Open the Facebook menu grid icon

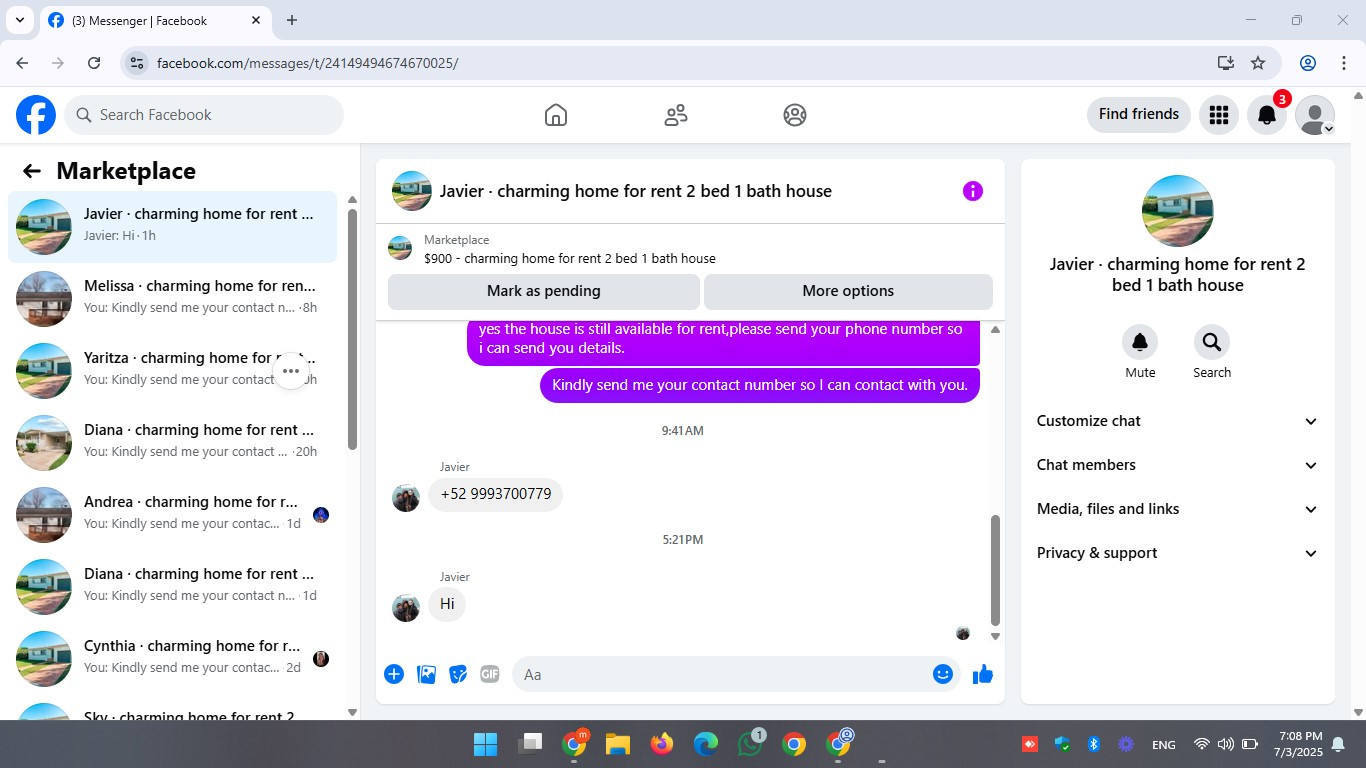tap(1218, 115)
